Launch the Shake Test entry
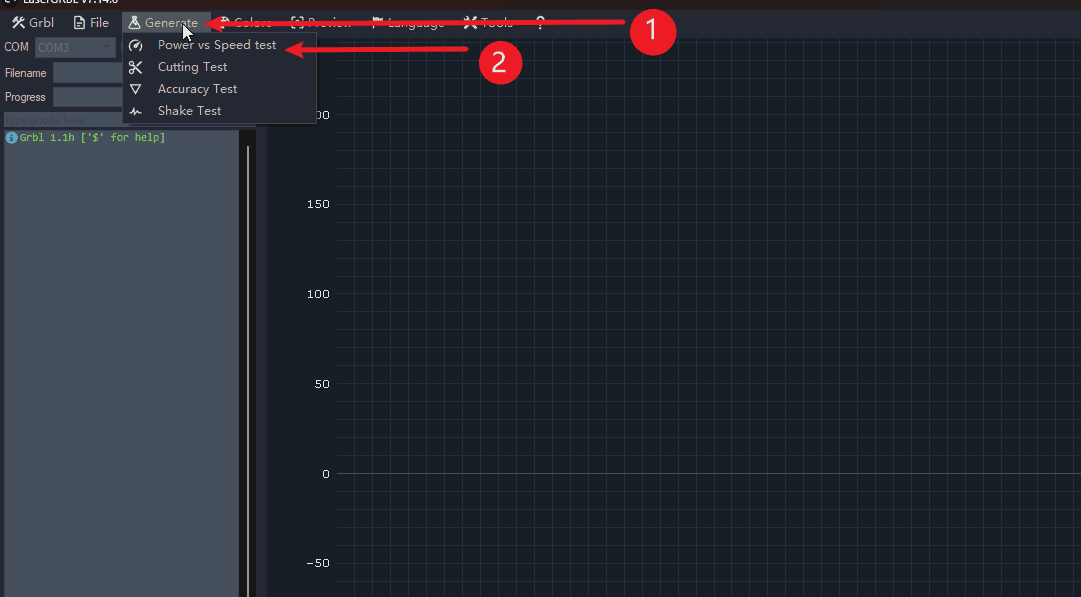1081x597 pixels. pos(189,111)
